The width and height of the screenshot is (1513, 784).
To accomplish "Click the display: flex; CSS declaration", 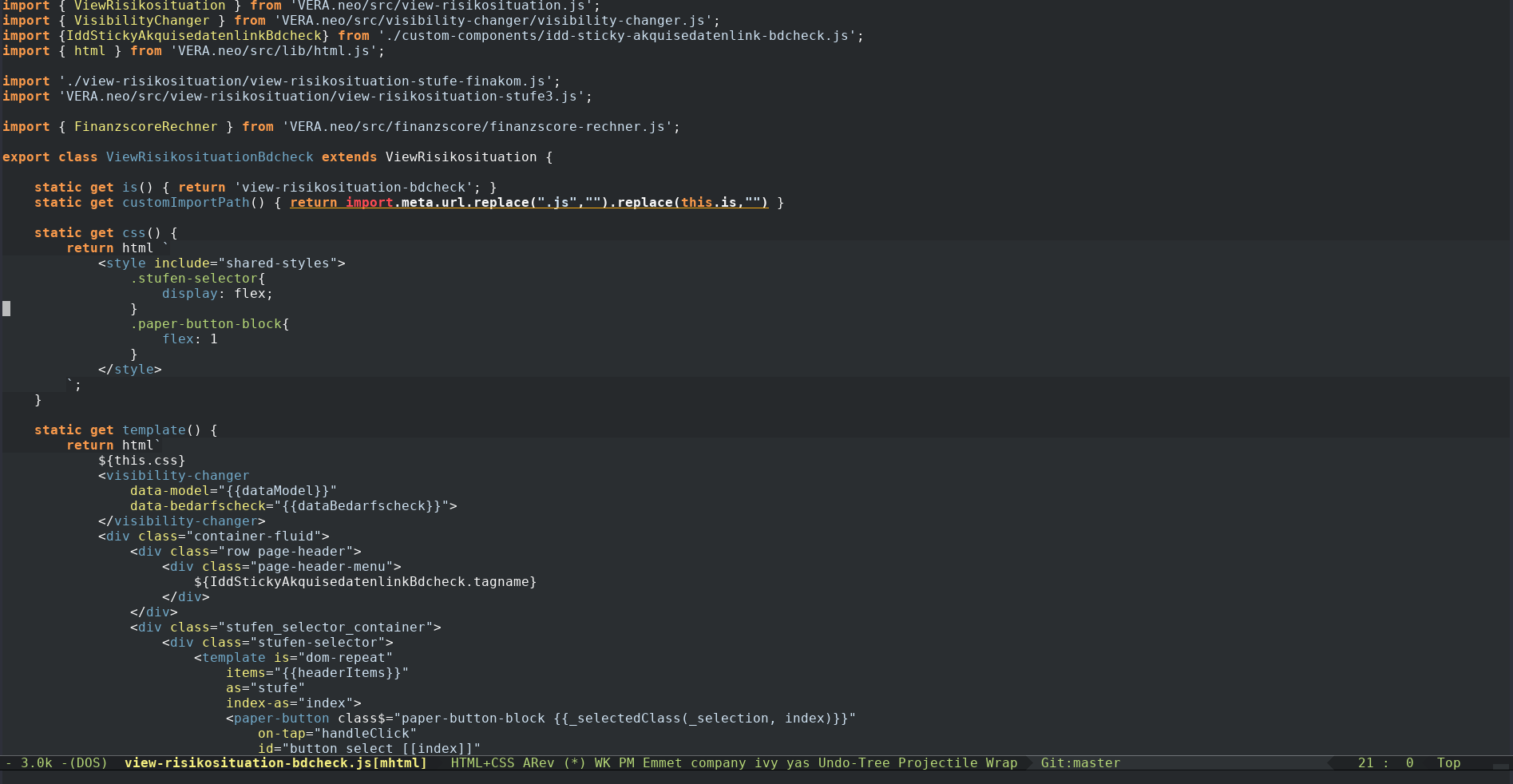I will [x=217, y=294].
